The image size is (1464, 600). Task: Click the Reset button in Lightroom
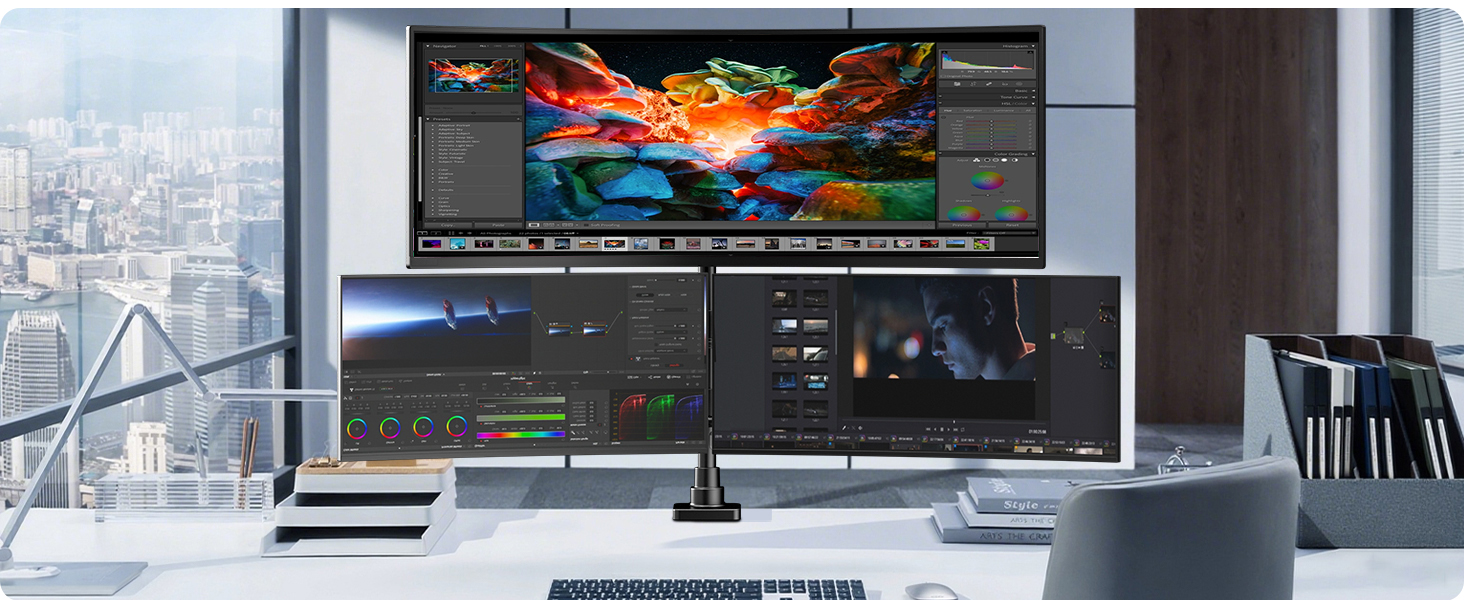pos(1010,225)
